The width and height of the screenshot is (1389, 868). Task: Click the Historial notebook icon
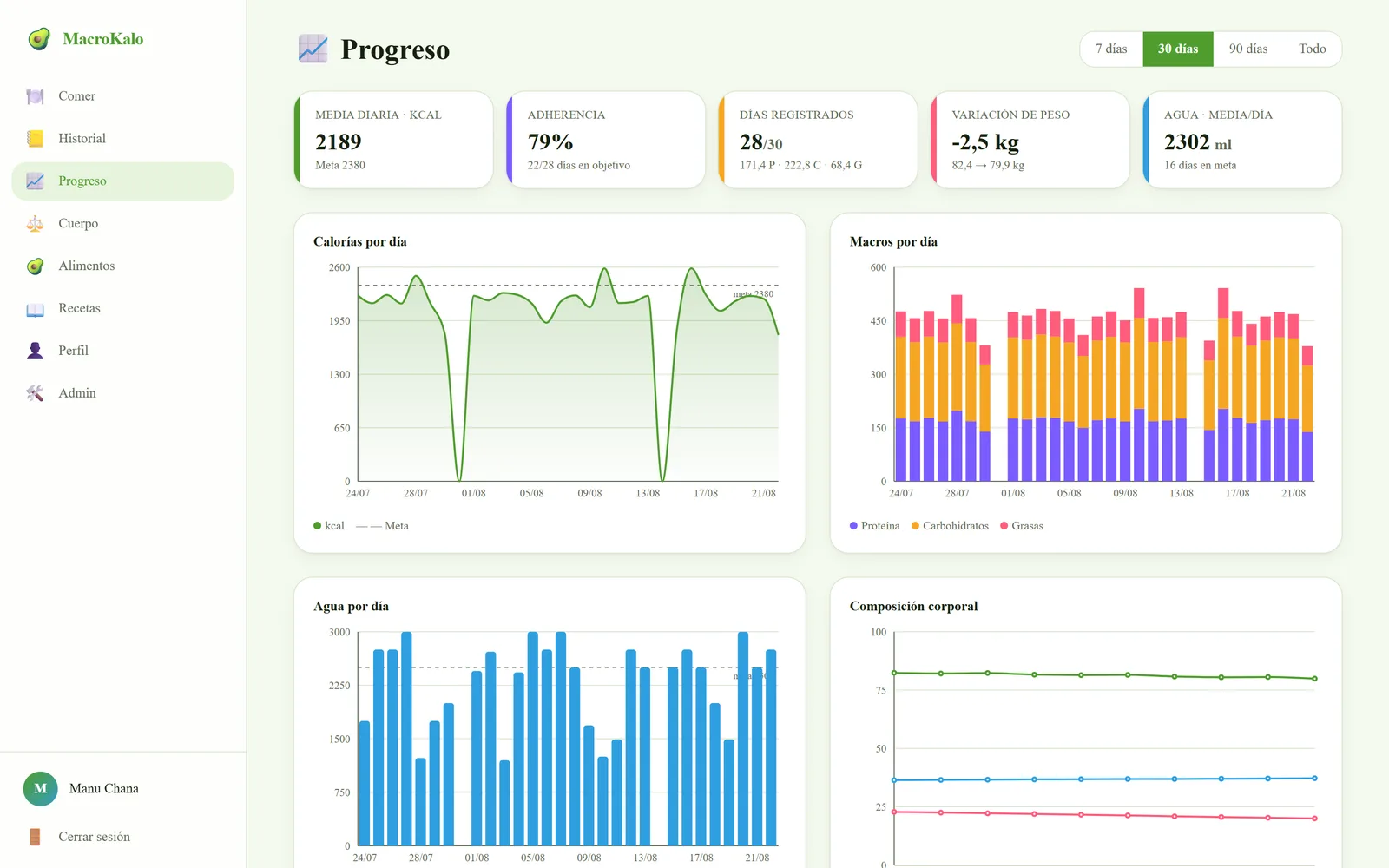tap(35, 139)
